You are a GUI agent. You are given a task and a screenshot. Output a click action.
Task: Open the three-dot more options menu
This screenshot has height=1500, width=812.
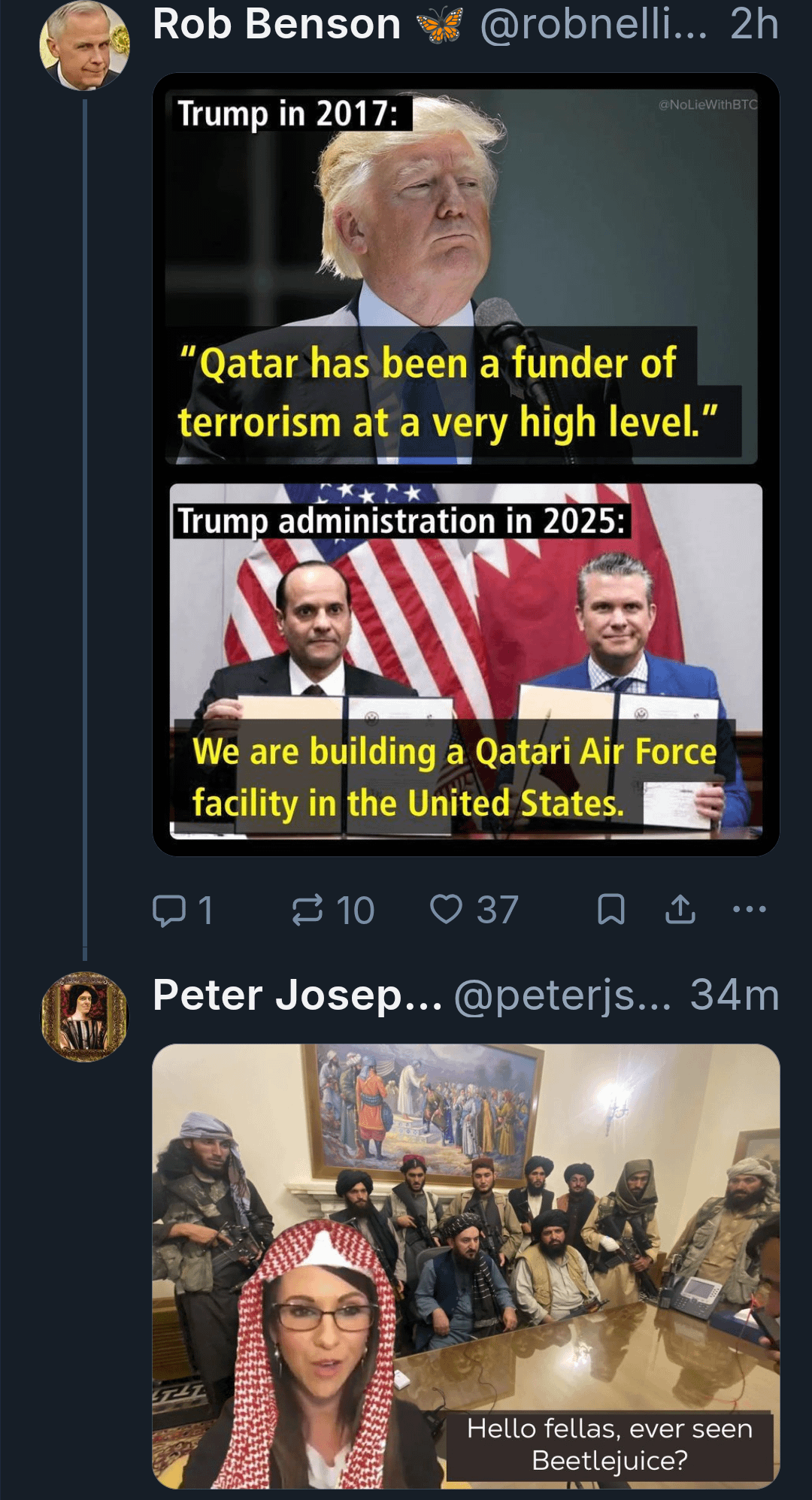click(x=749, y=909)
